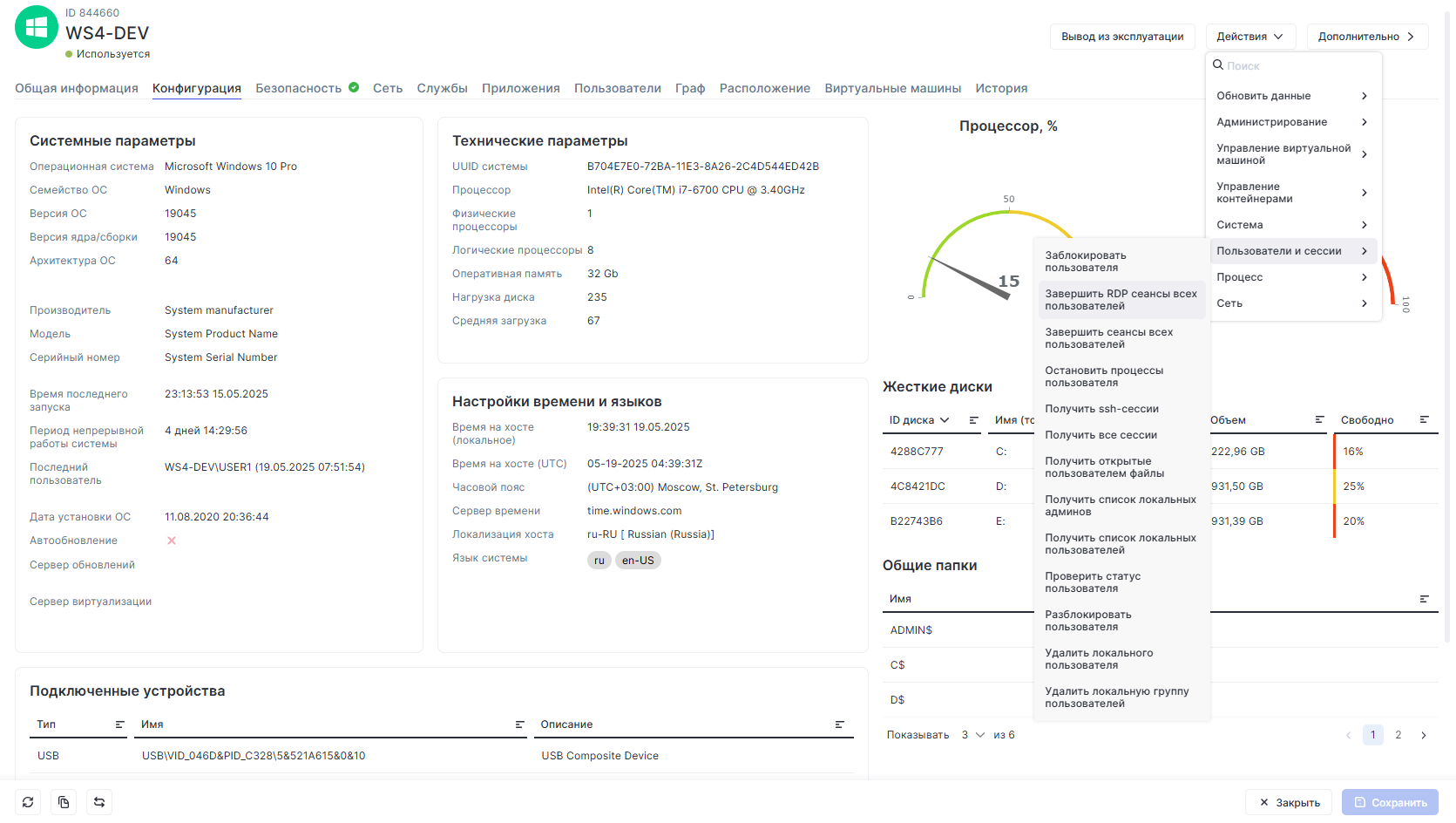
Task: Choose Удалить локального пользователя
Action: point(1121,659)
